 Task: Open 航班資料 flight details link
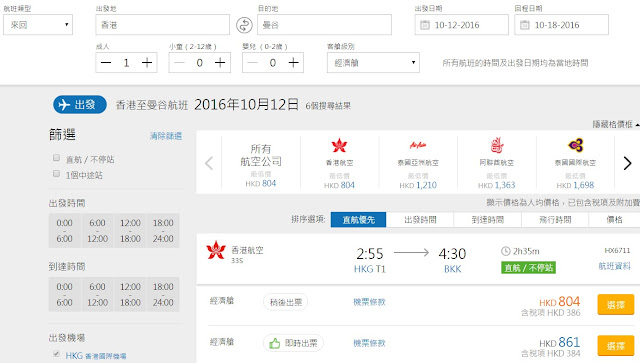[x=614, y=266]
